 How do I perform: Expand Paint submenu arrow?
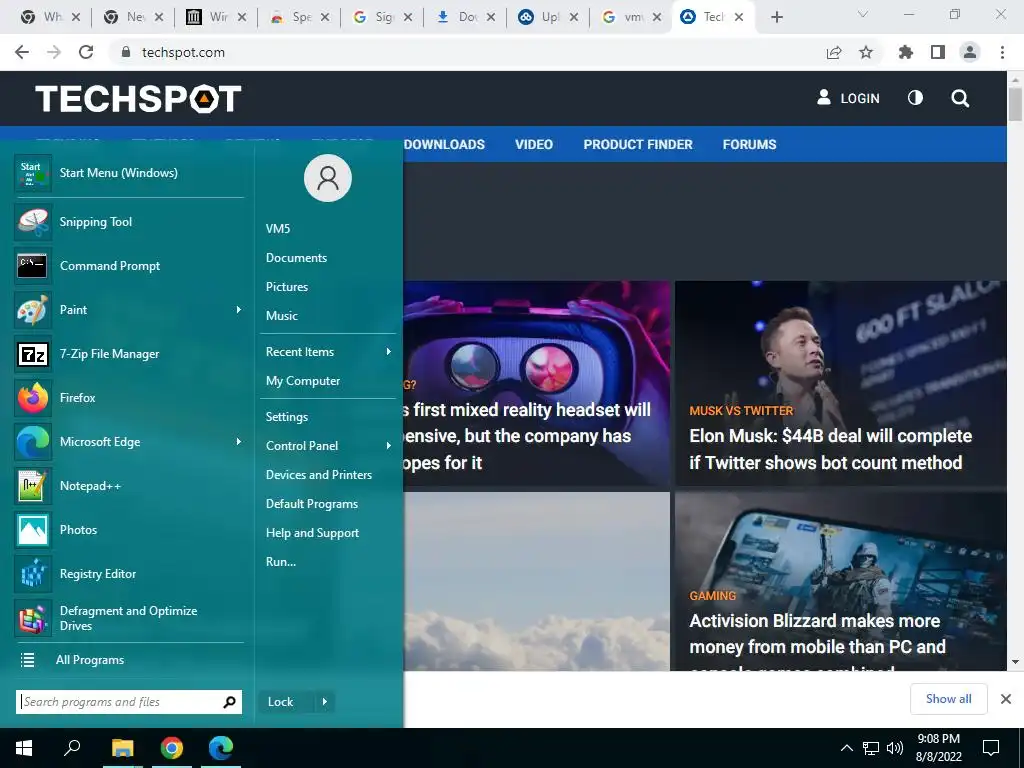click(239, 310)
